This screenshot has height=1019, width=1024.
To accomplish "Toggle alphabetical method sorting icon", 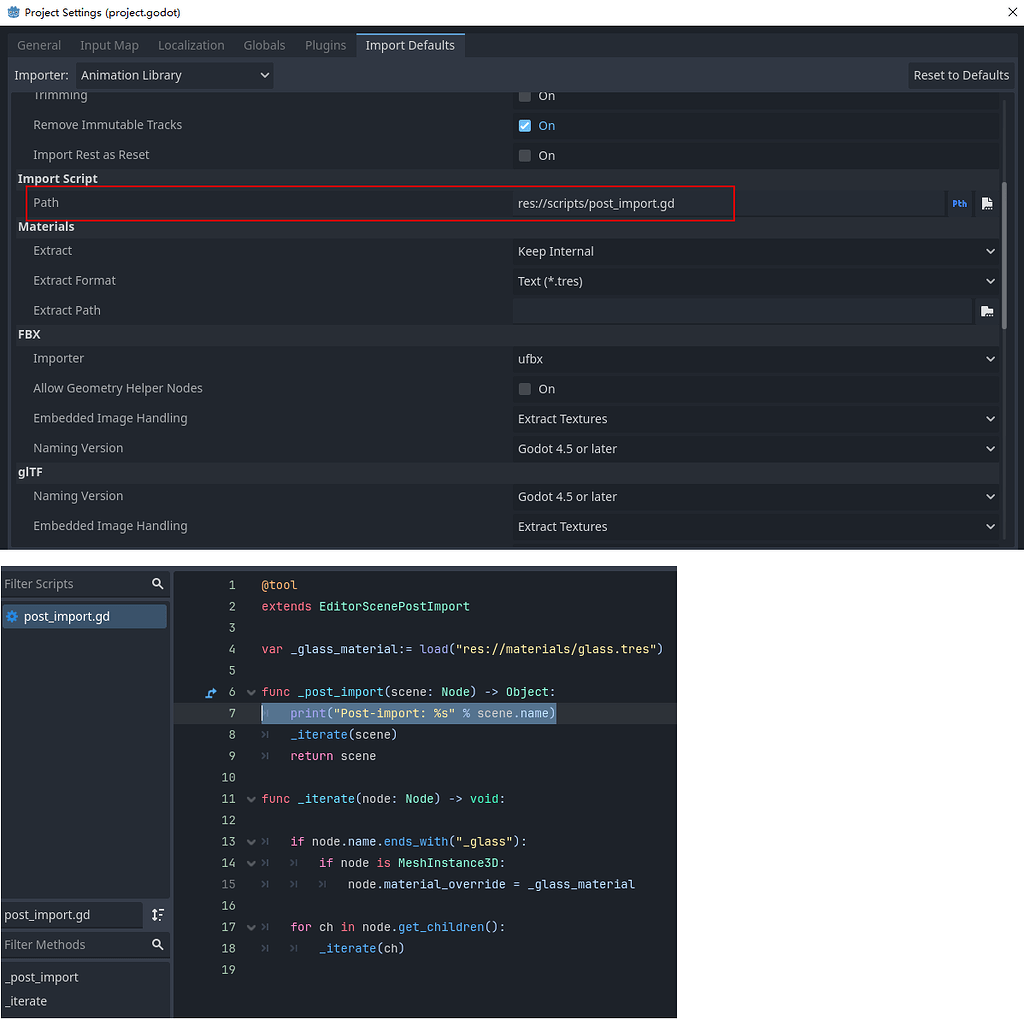I will coord(157,914).
